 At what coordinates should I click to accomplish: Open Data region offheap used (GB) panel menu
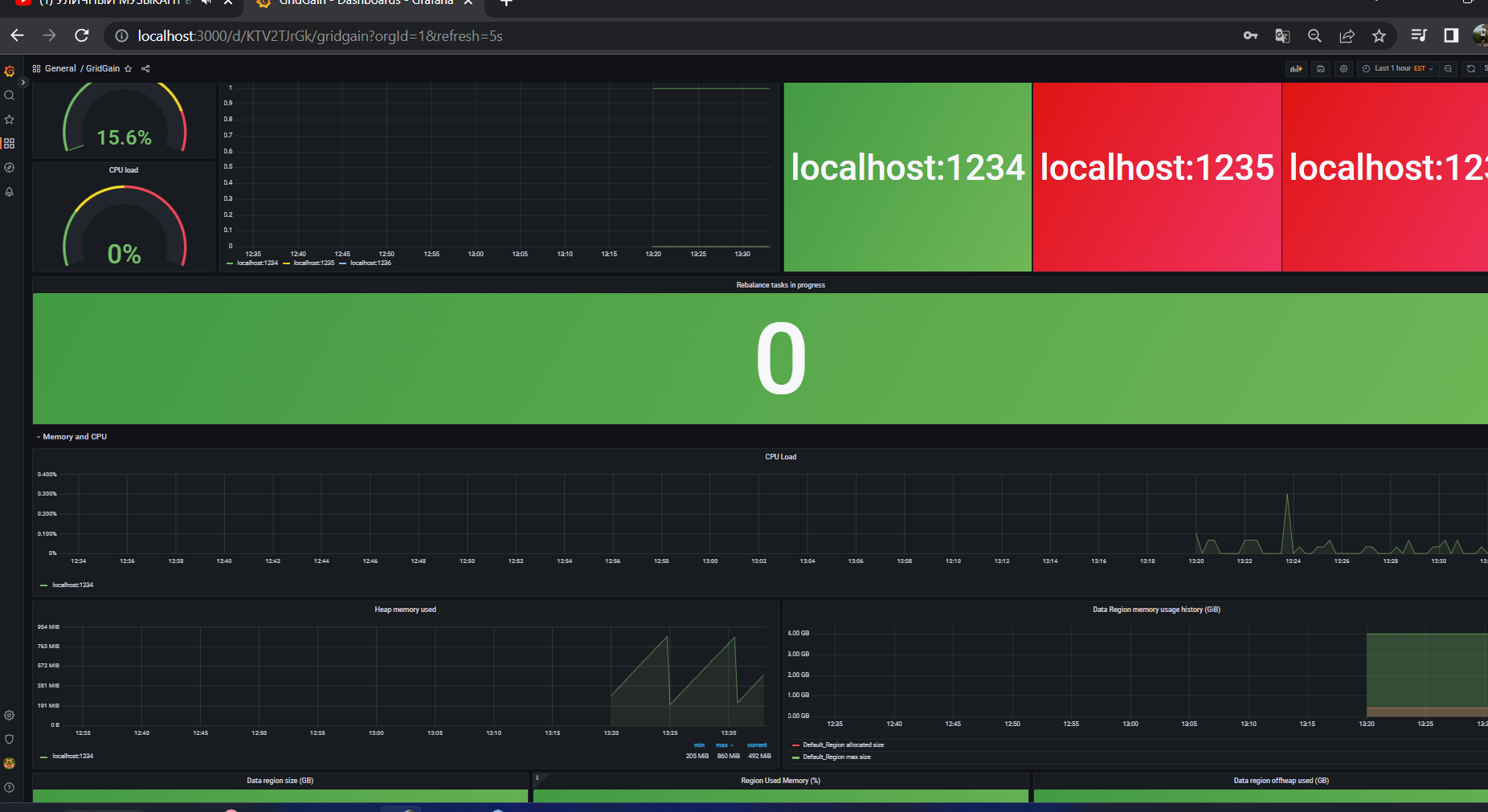1281,781
